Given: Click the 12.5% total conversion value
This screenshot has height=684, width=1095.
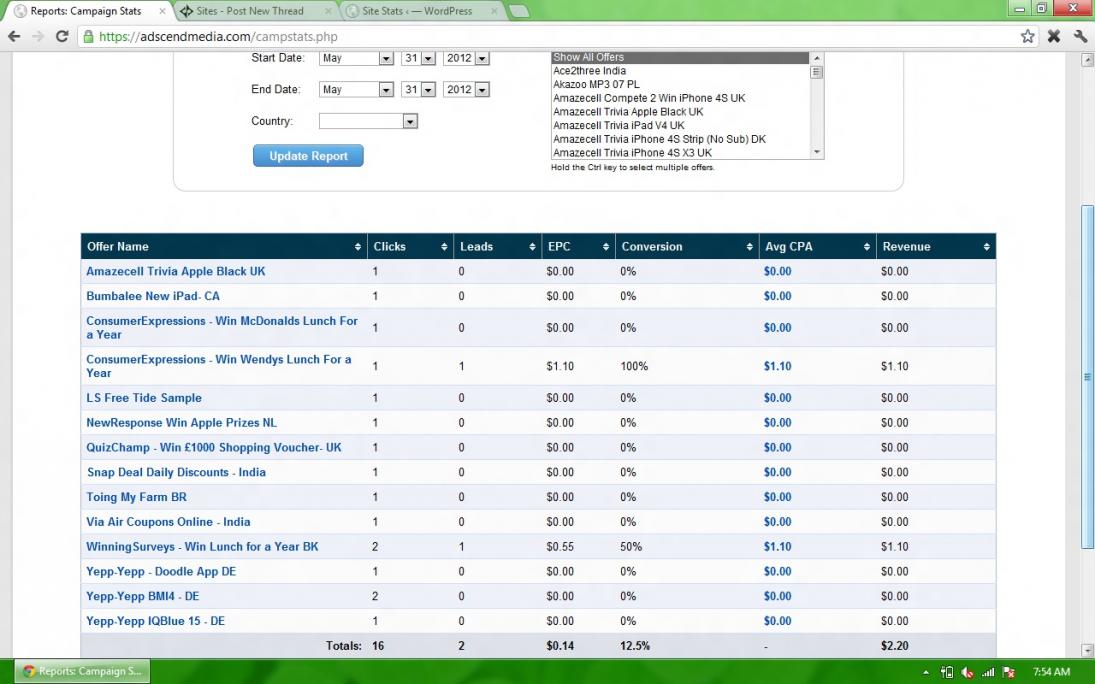Looking at the screenshot, I should pyautogui.click(x=635, y=646).
